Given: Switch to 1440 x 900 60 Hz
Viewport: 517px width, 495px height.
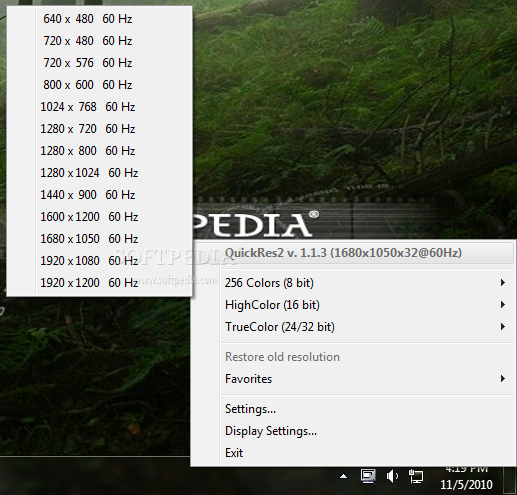Looking at the screenshot, I should tap(99, 195).
